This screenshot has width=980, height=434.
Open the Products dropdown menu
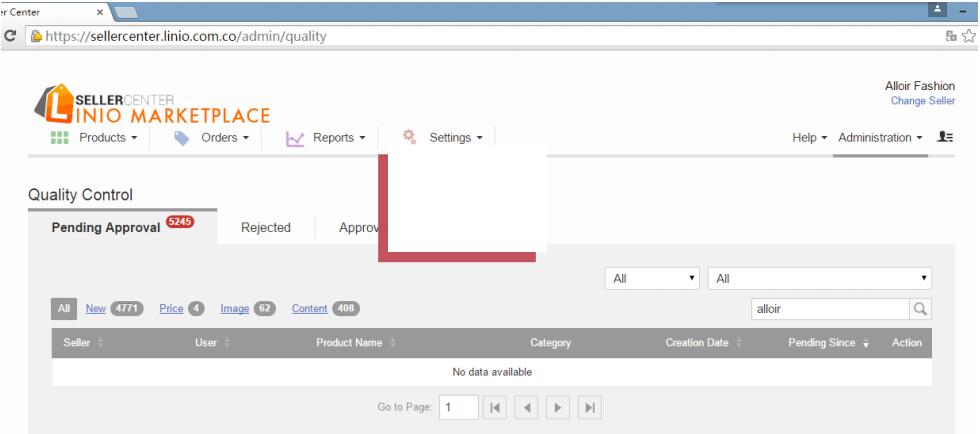(108, 138)
